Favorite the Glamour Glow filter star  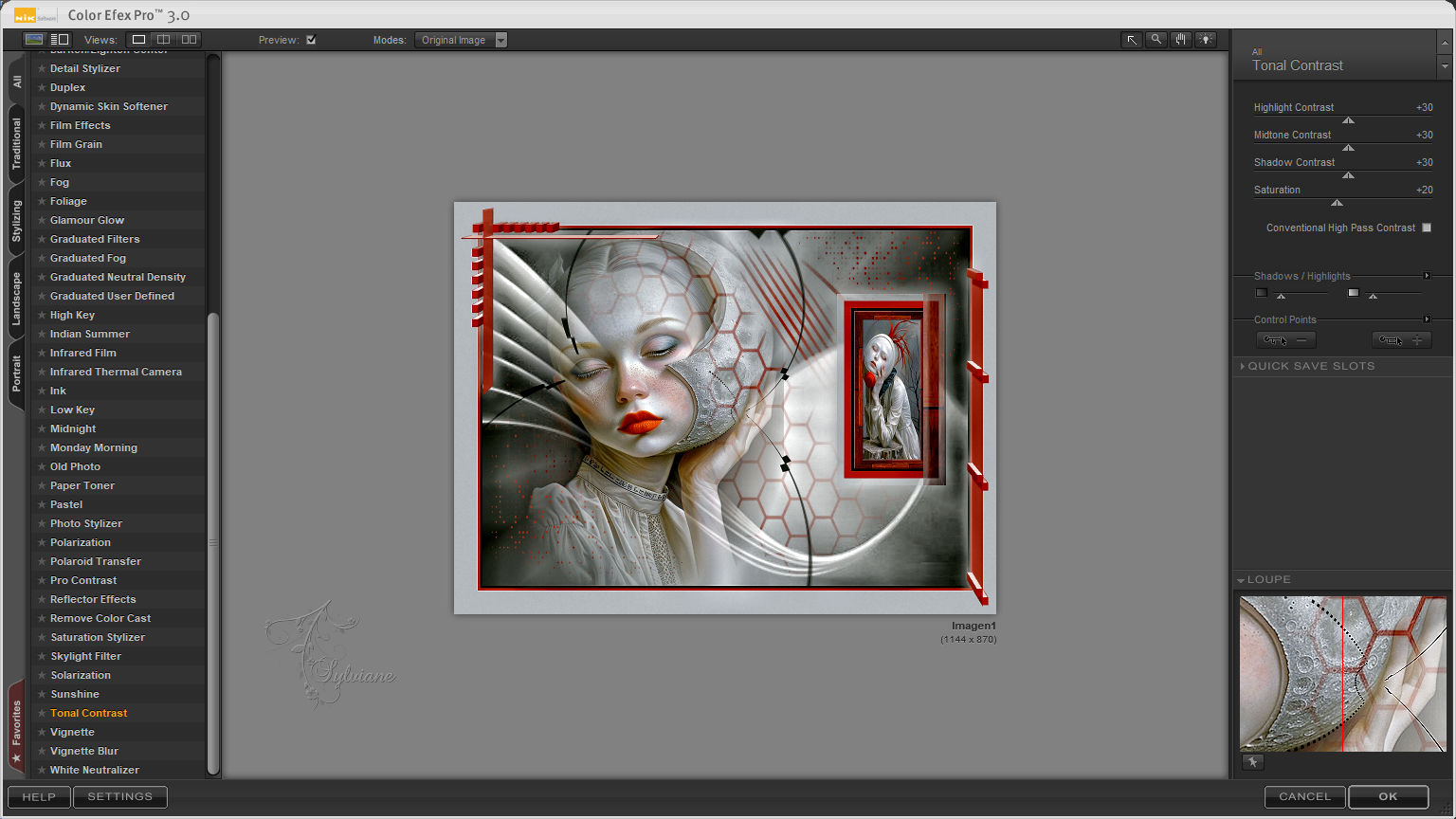coord(42,220)
